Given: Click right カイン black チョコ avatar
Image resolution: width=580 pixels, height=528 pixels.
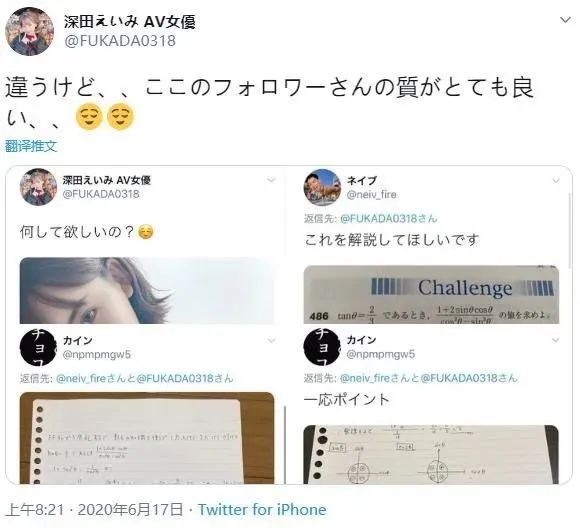Looking at the screenshot, I should [322, 347].
